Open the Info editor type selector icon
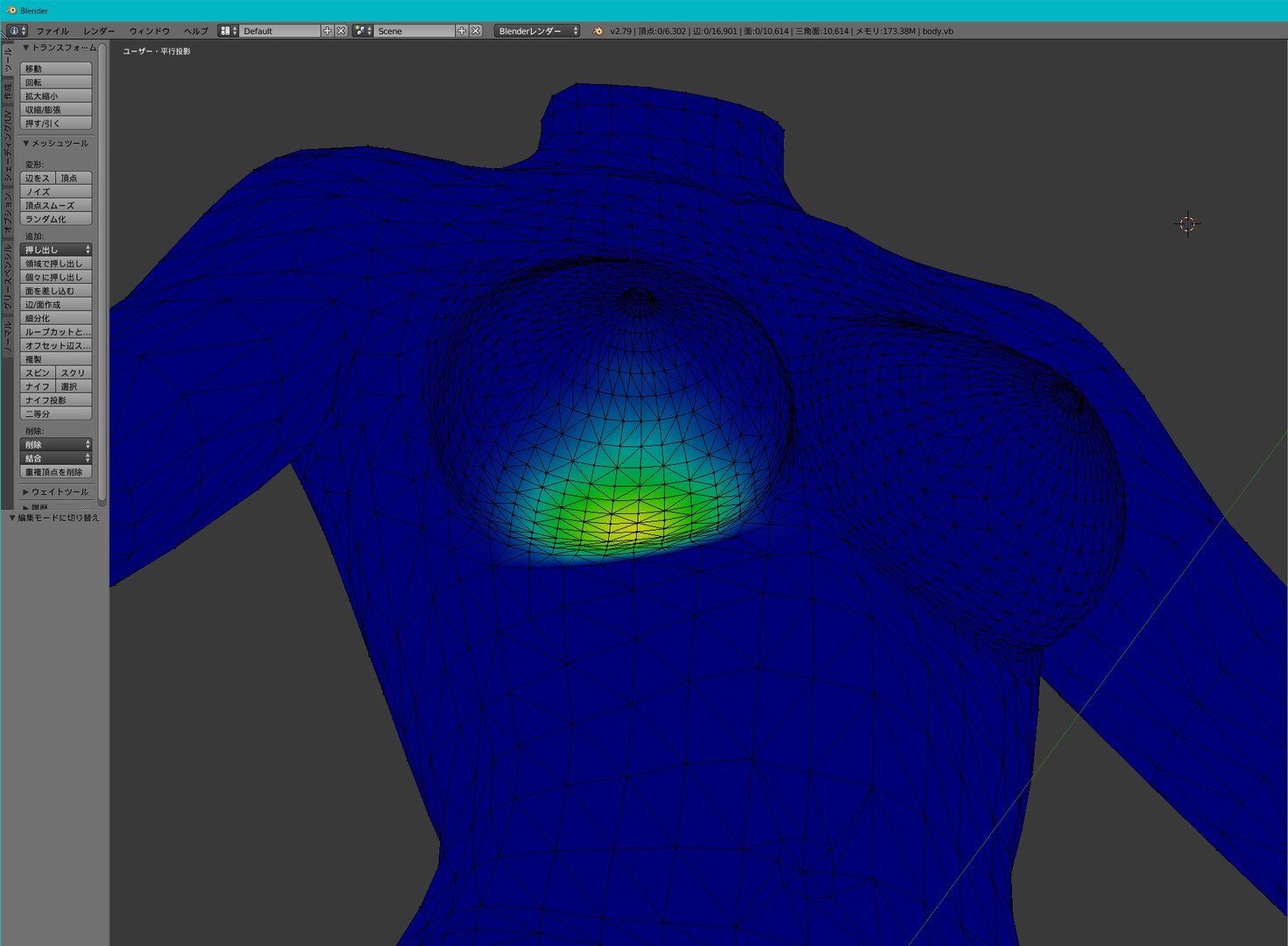This screenshot has width=1288, height=946. click(18, 31)
